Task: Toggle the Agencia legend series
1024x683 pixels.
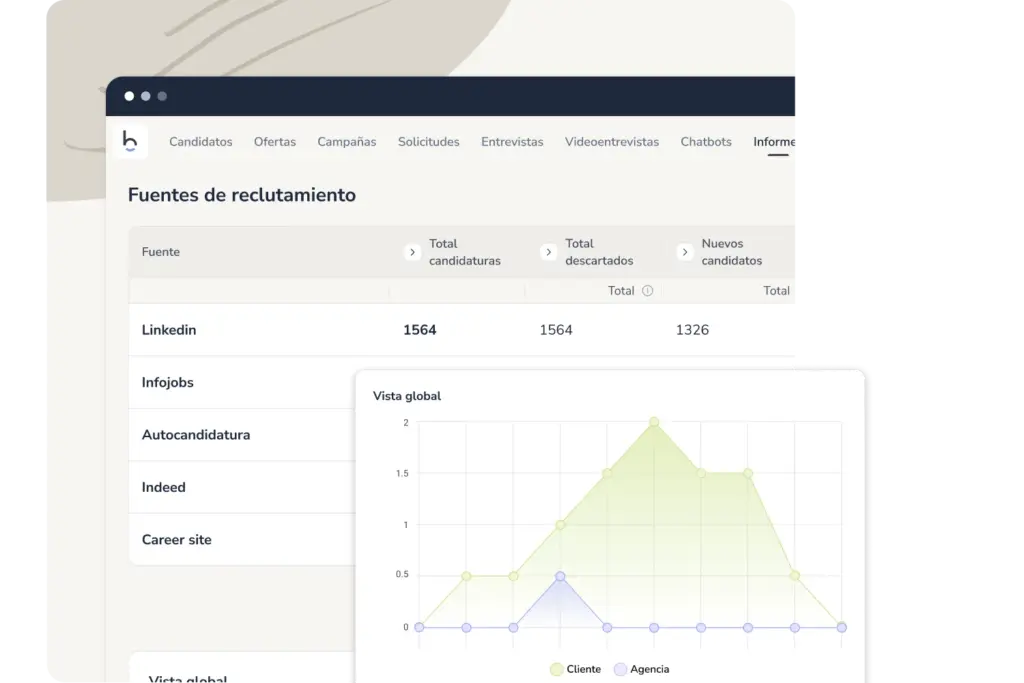Action: click(642, 669)
